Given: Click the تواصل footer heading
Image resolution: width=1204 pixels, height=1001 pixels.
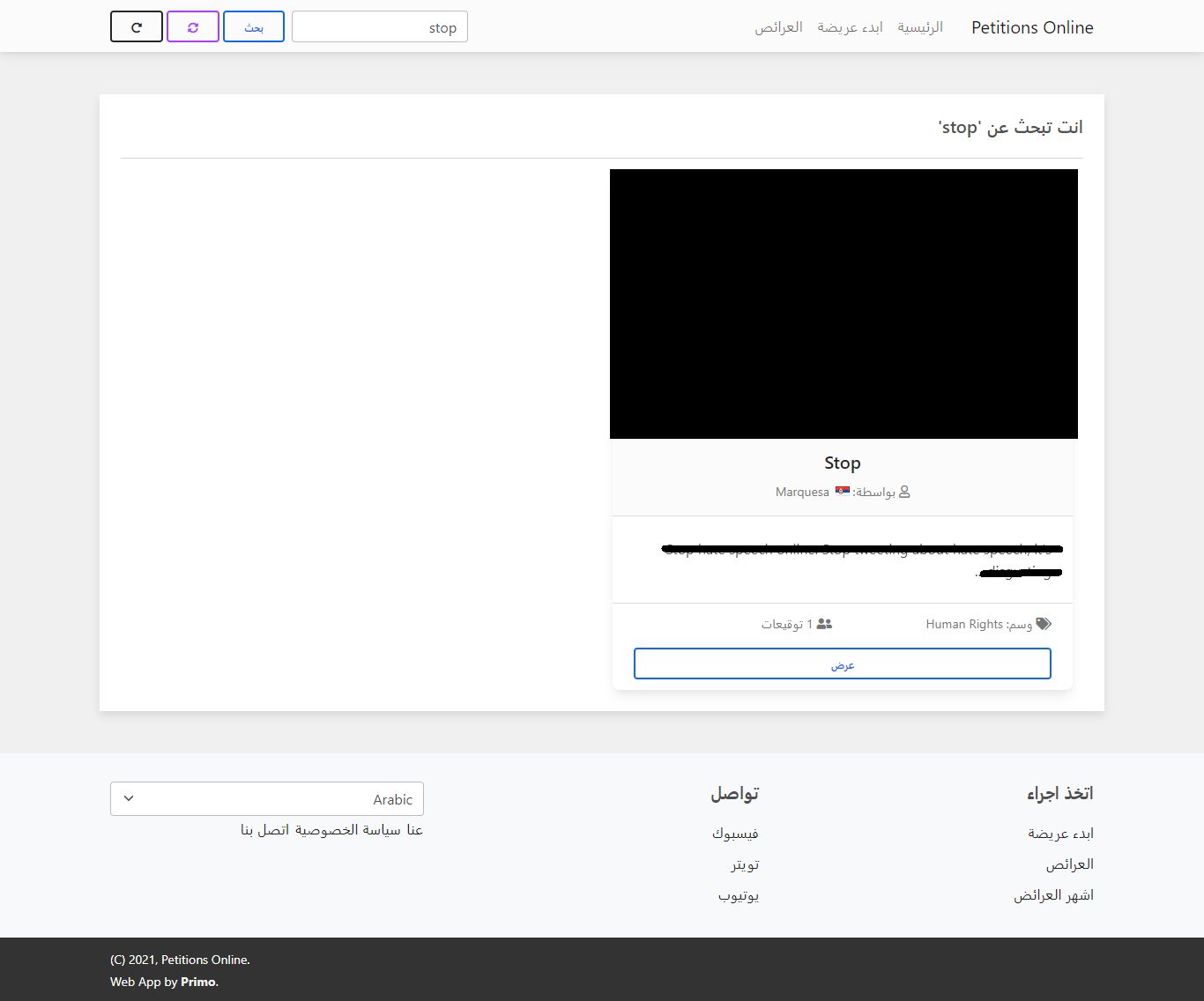Looking at the screenshot, I should coord(734,793).
